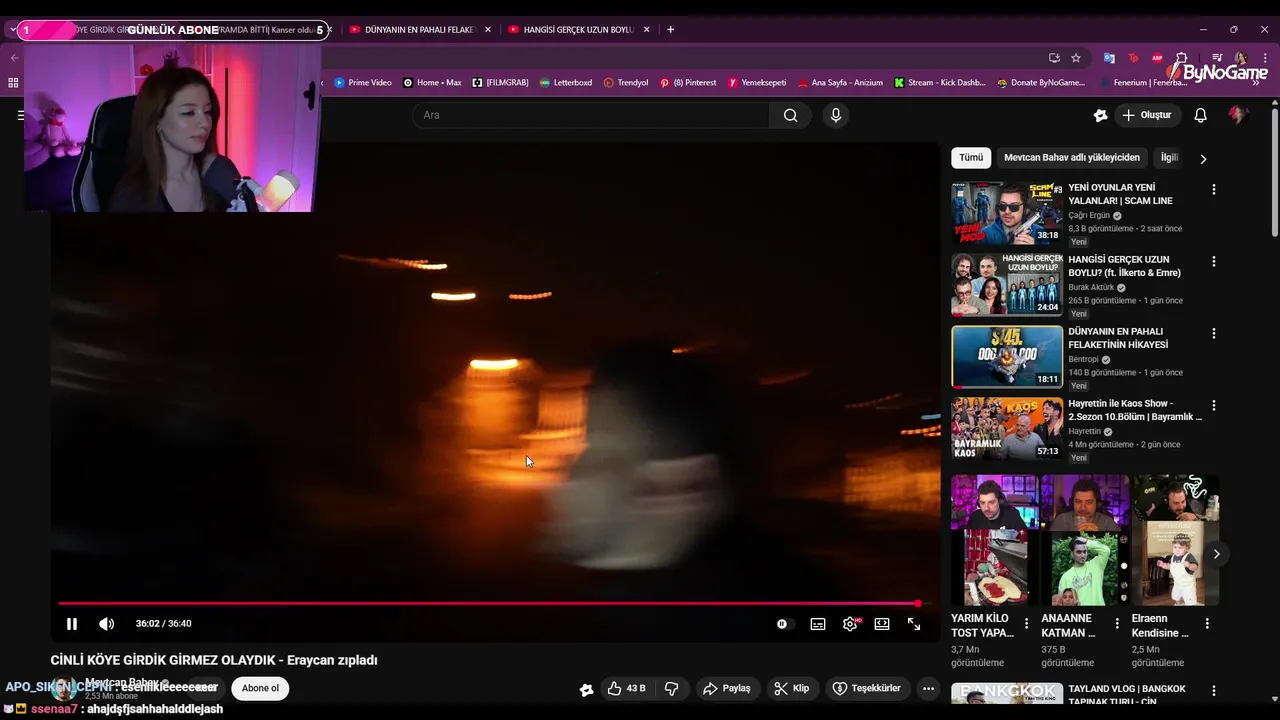Open more actions three-dot button below video
The height and width of the screenshot is (720, 1280).
click(928, 688)
